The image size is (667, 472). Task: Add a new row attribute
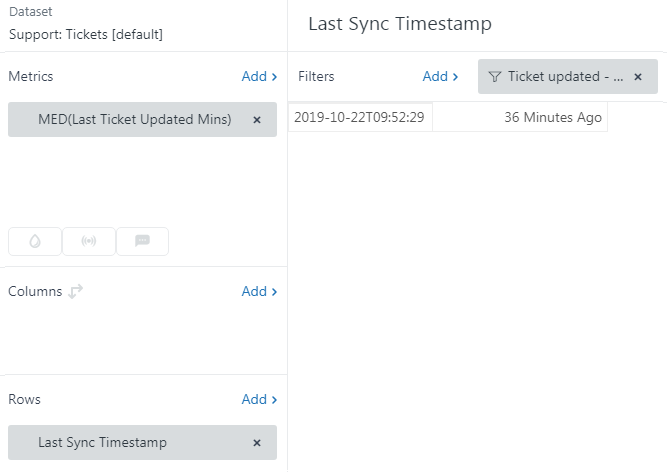click(259, 400)
